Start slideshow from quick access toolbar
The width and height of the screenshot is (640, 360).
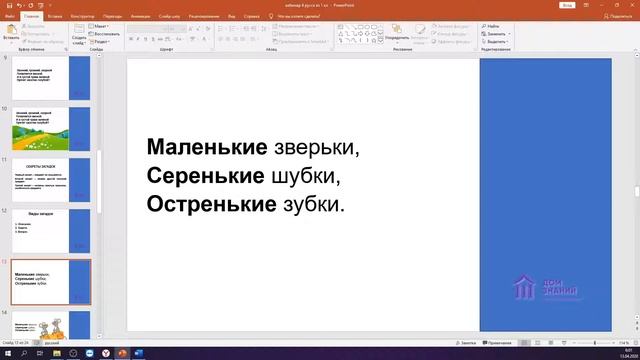[41, 5]
